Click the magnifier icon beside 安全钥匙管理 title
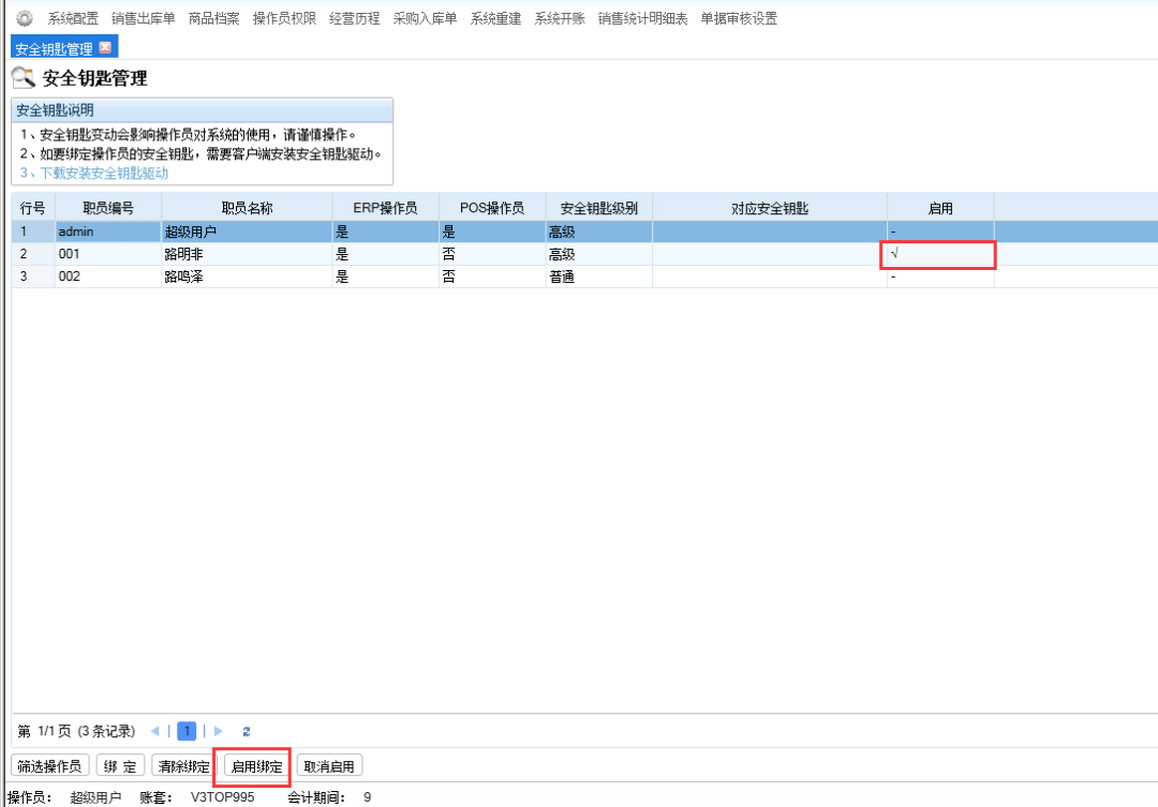 [x=24, y=78]
